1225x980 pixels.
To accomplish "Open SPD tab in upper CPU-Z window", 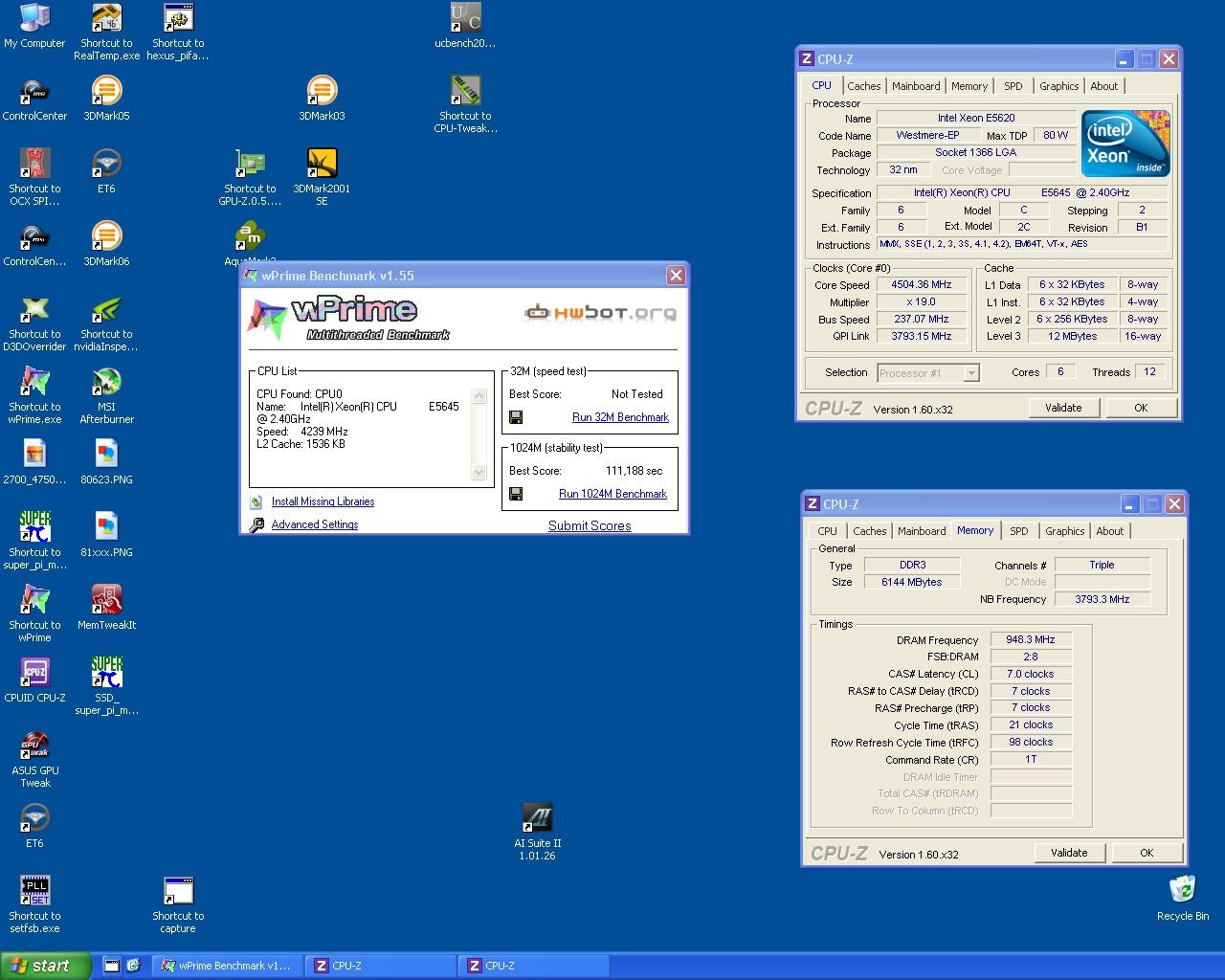I will pyautogui.click(x=1013, y=86).
